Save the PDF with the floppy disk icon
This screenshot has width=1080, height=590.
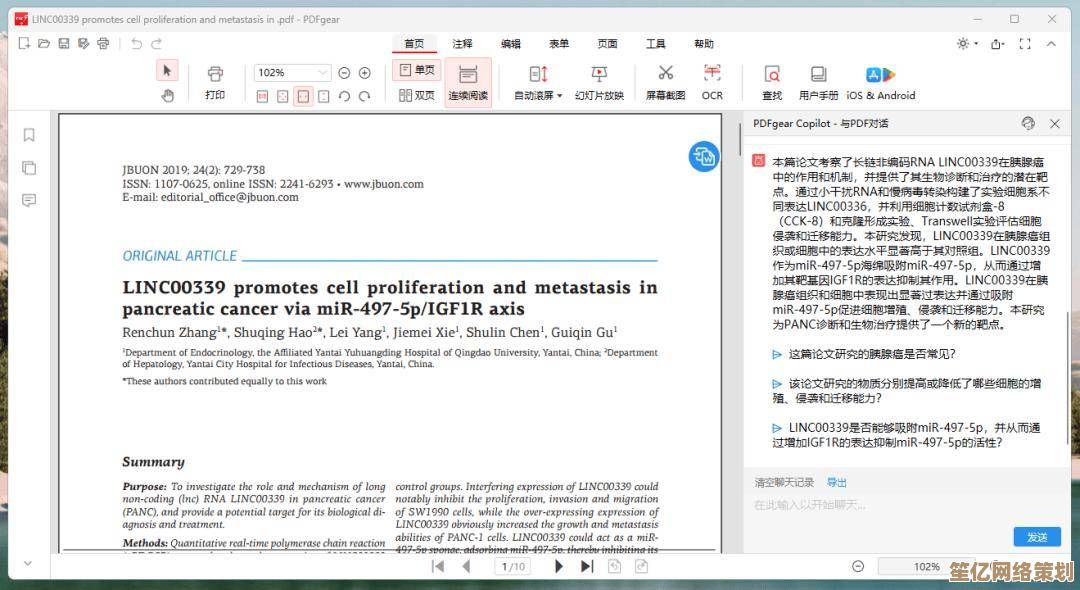point(64,43)
